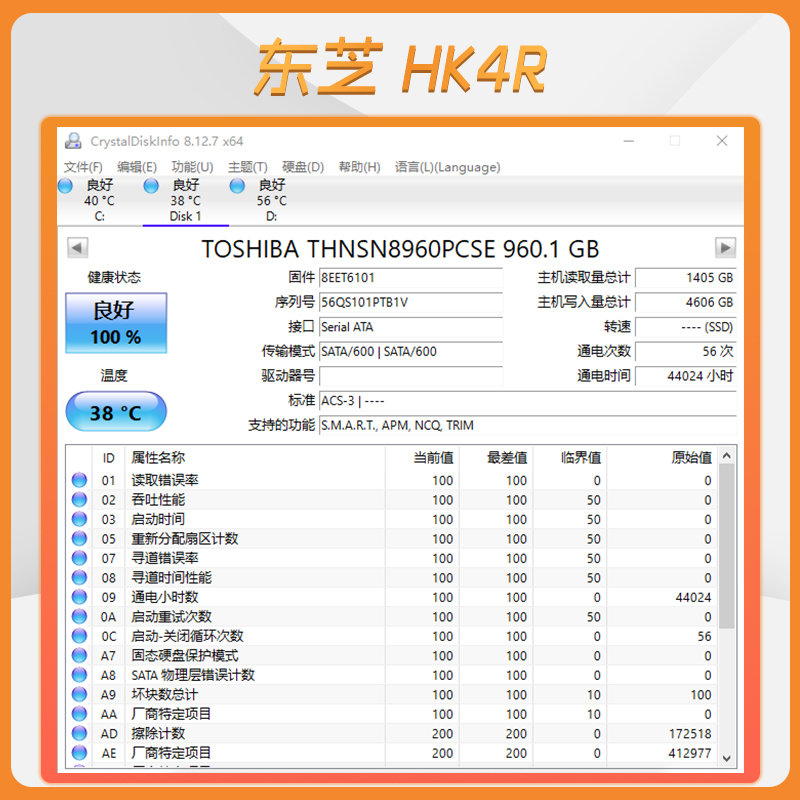Click the health dot on D: drive tab

pos(237,186)
